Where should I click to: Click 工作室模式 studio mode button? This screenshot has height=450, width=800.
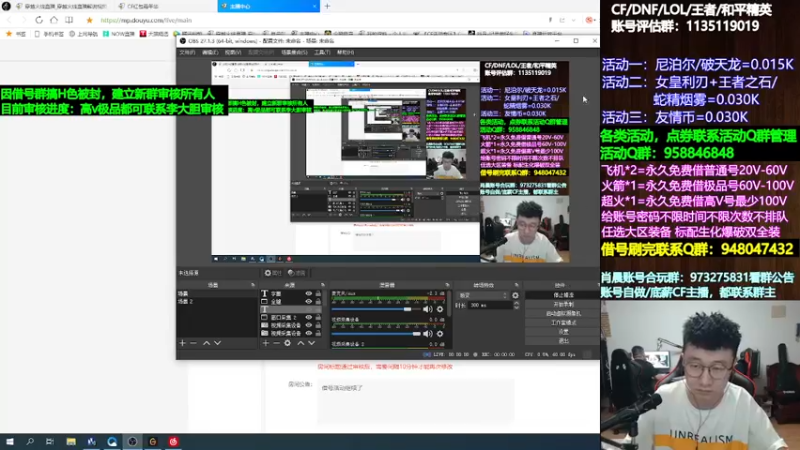point(563,323)
